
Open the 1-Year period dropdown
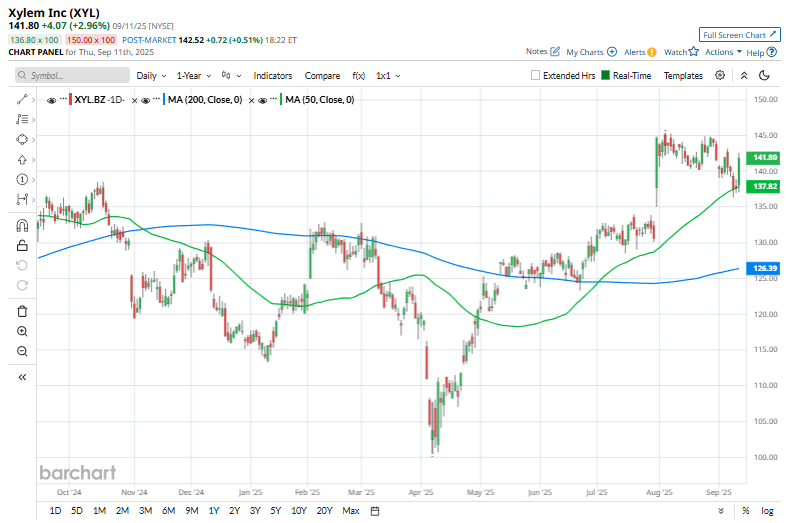(x=193, y=76)
